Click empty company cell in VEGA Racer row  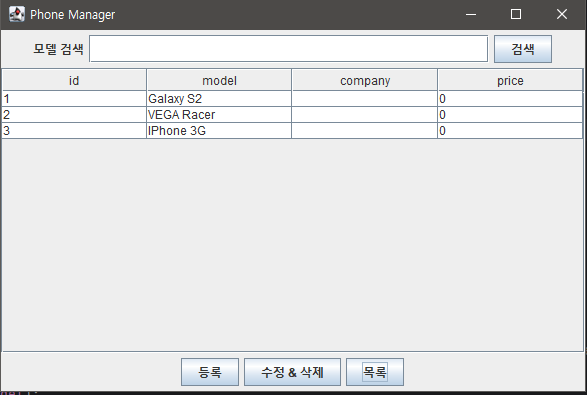[x=365, y=115]
